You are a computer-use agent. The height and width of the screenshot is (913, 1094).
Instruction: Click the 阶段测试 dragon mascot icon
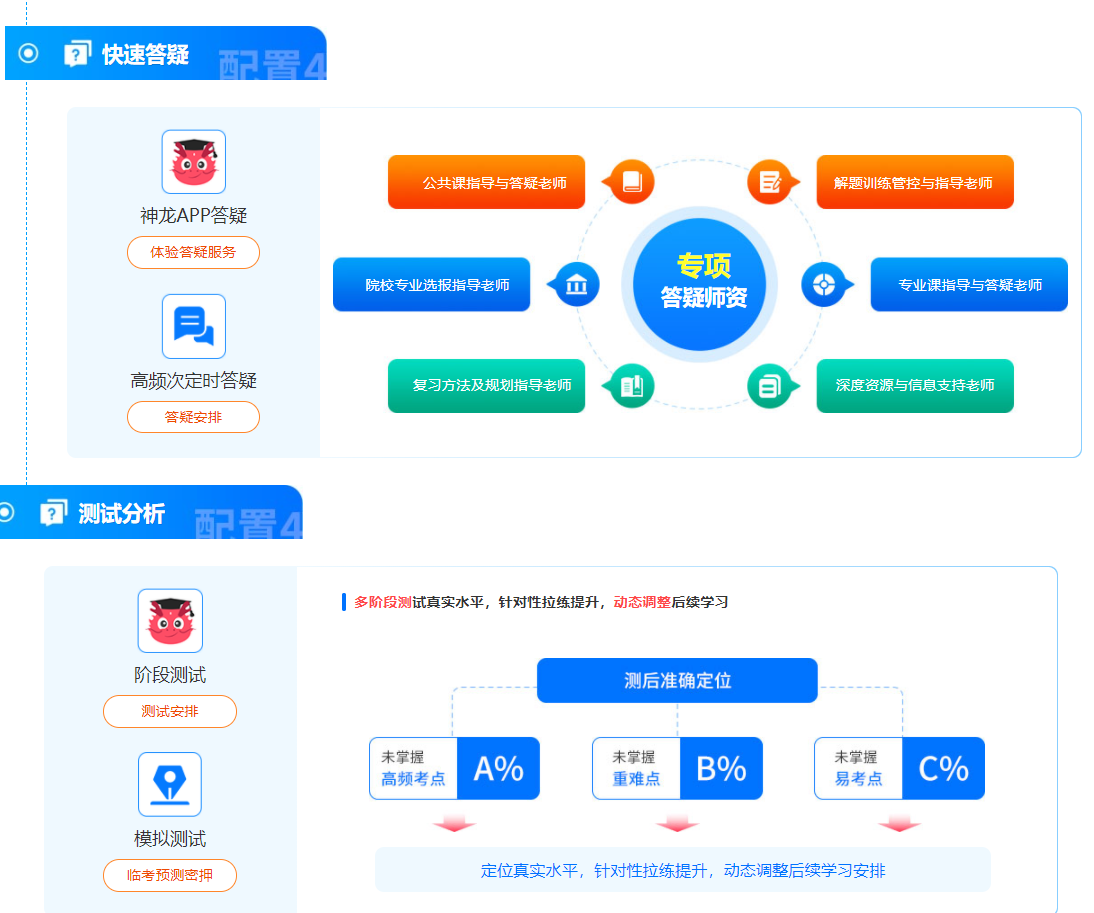click(170, 621)
